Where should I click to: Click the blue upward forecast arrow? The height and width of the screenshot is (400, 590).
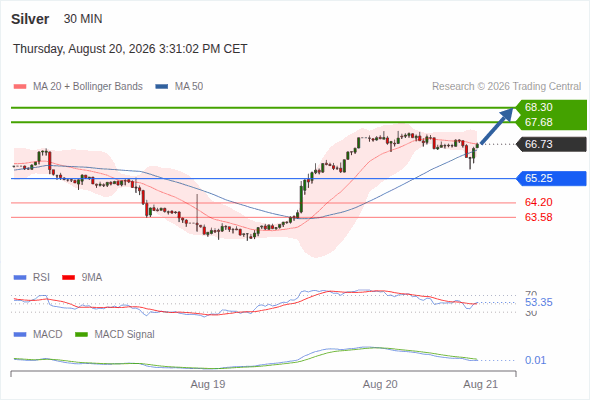pyautogui.click(x=497, y=126)
